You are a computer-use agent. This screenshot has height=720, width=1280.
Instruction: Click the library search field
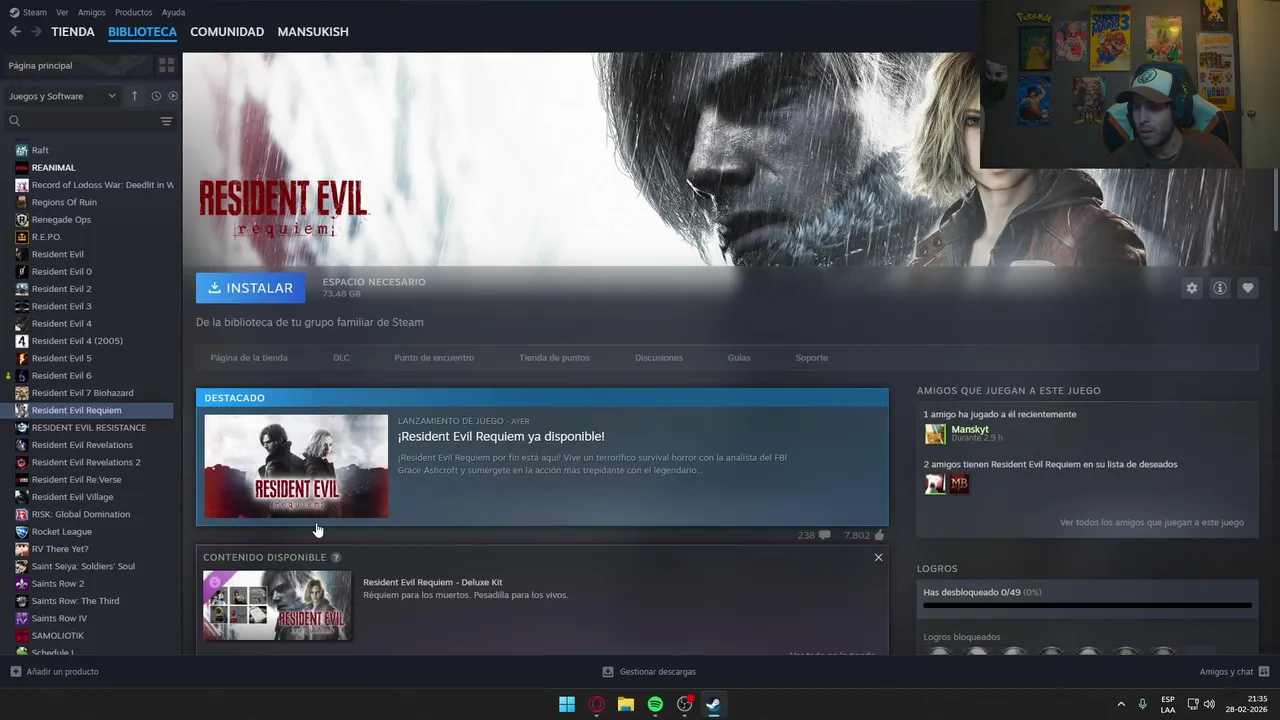click(88, 121)
